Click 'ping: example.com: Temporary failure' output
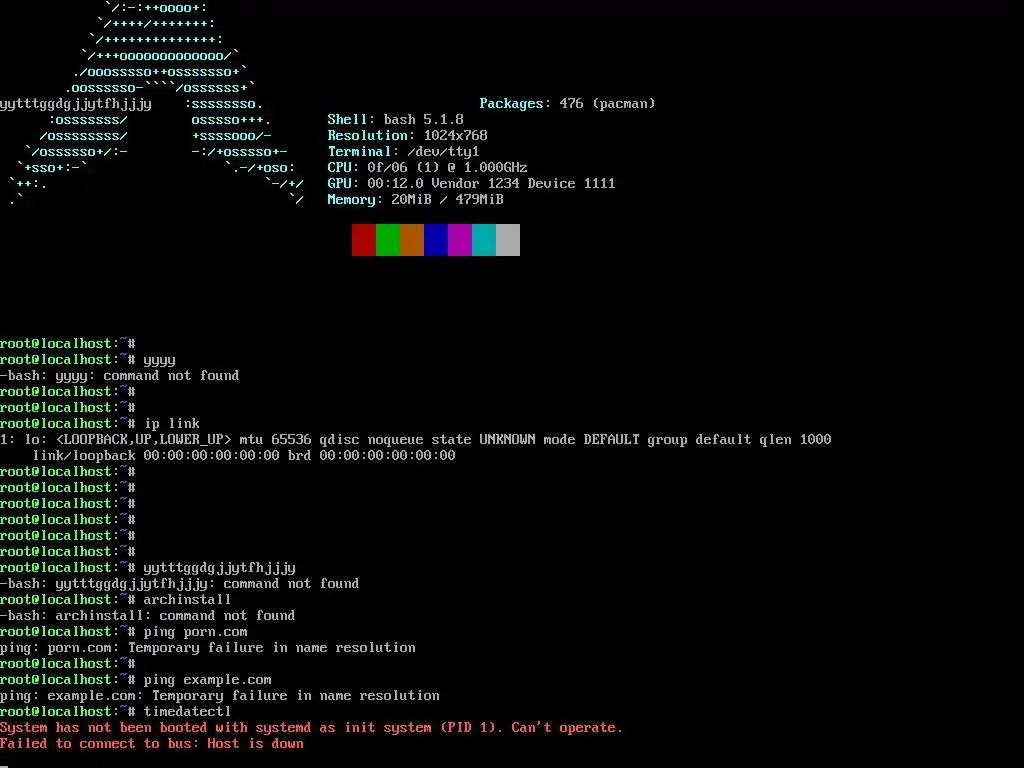1024x768 pixels. coord(219,696)
